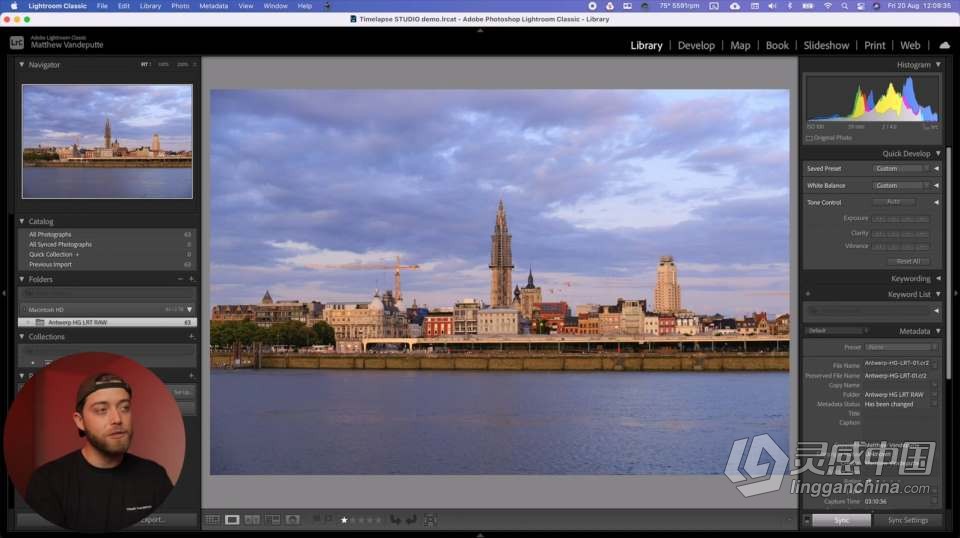Add a new folder with plus icon

click(x=191, y=279)
